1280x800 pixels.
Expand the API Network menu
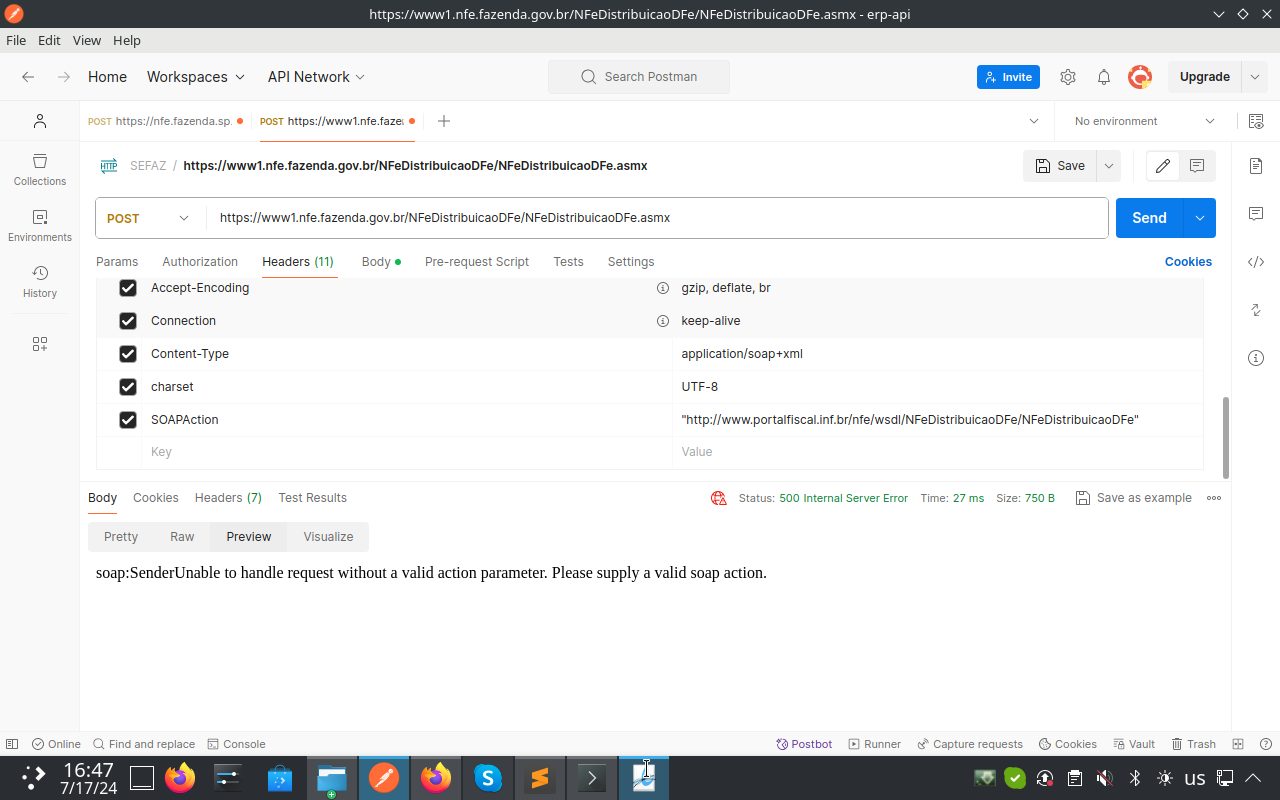pyautogui.click(x=316, y=77)
